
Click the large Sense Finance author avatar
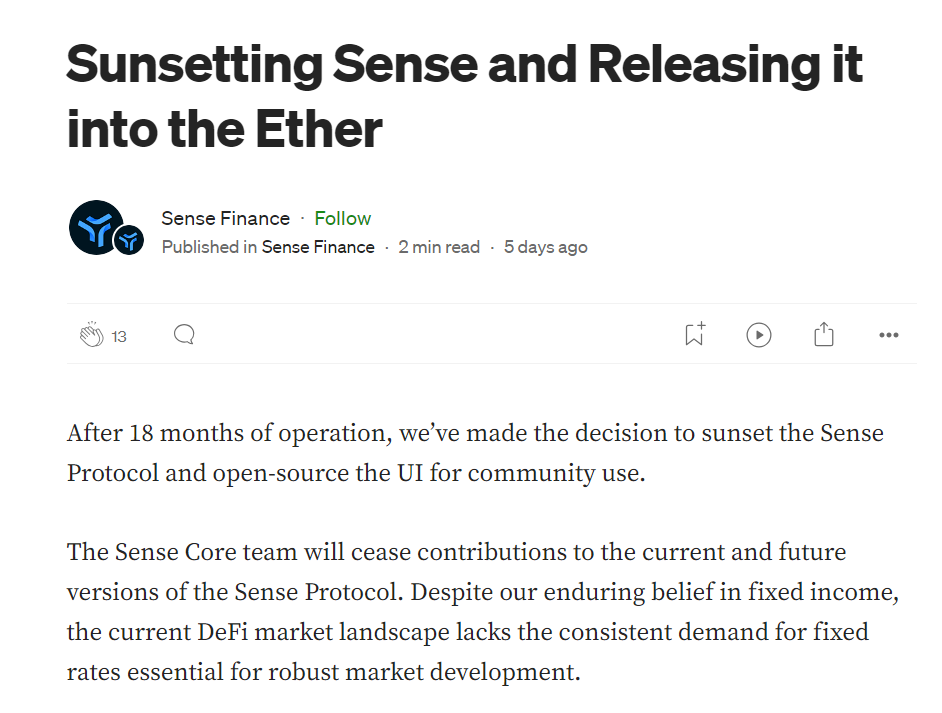click(97, 228)
